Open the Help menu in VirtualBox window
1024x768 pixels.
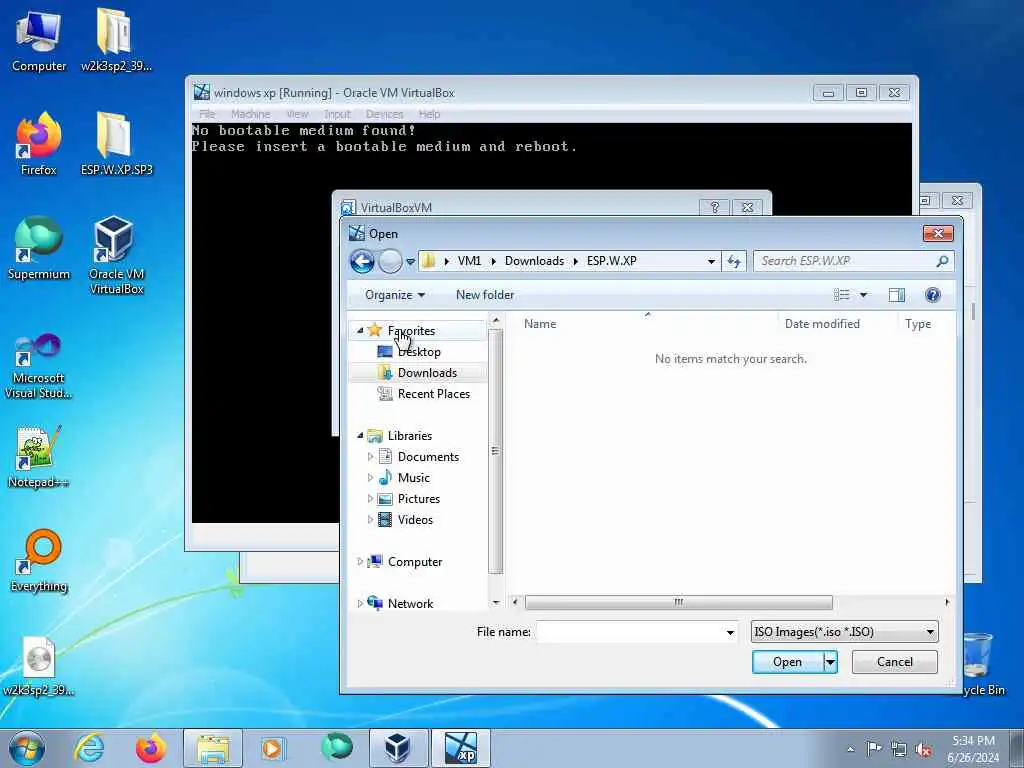[x=429, y=114]
